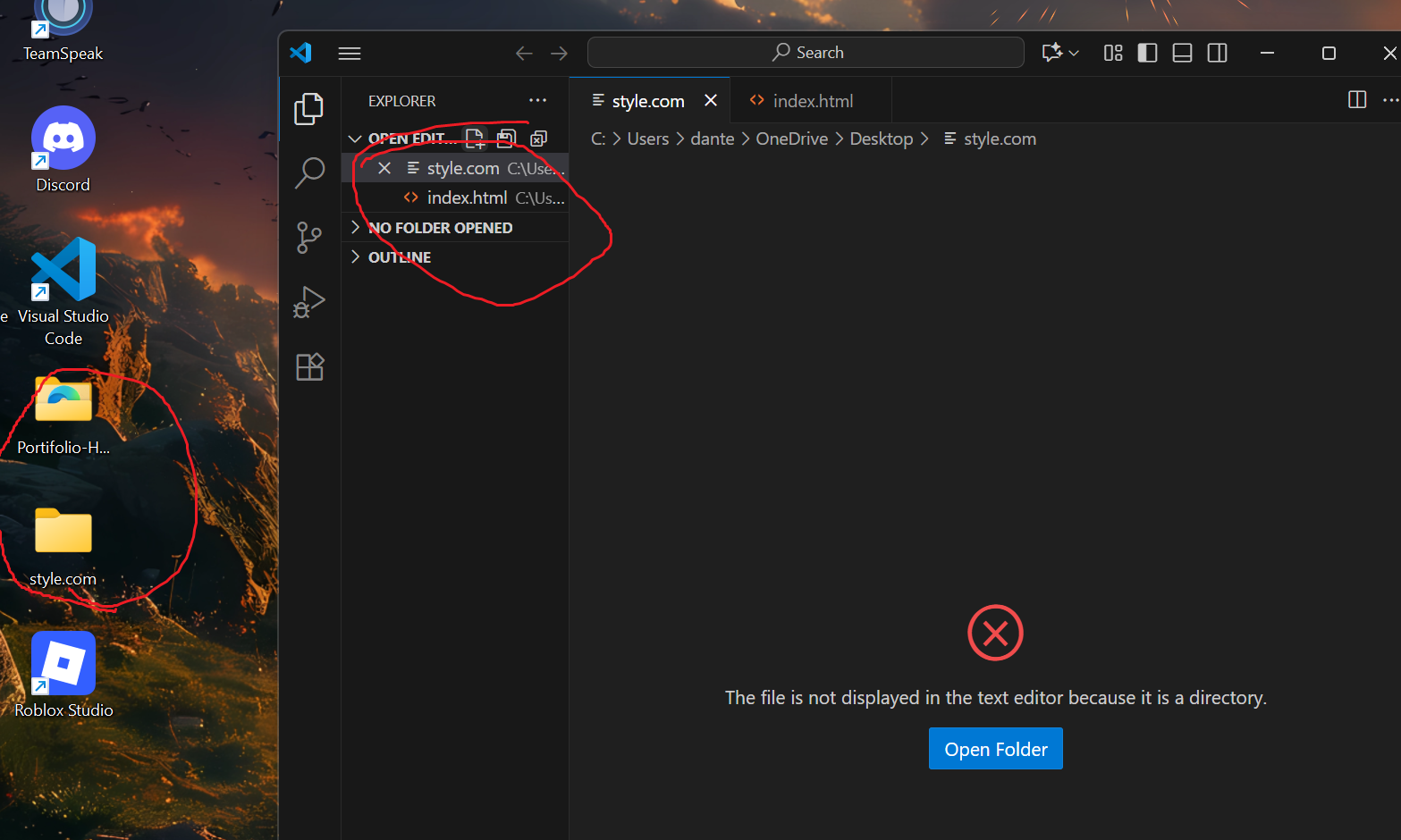1401x840 pixels.
Task: Select the TeamSpeak desktop shortcut
Action: [63, 31]
